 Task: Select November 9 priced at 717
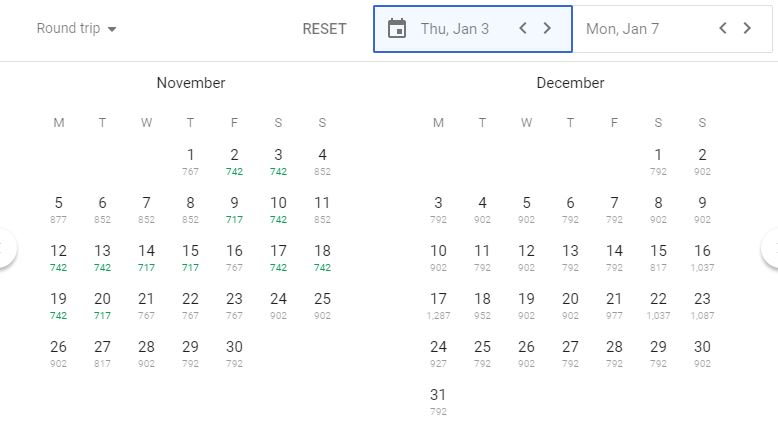coord(234,208)
